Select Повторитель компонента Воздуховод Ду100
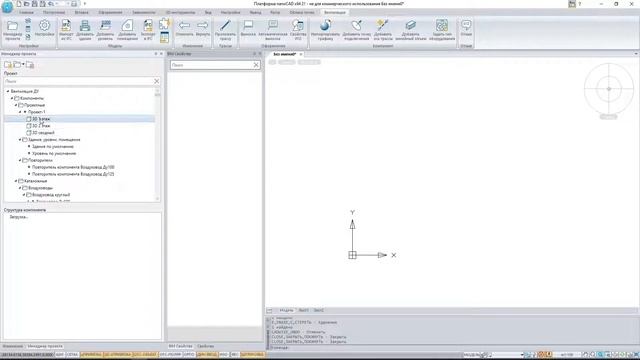Screen dimensions: 640x360 (x=73, y=167)
